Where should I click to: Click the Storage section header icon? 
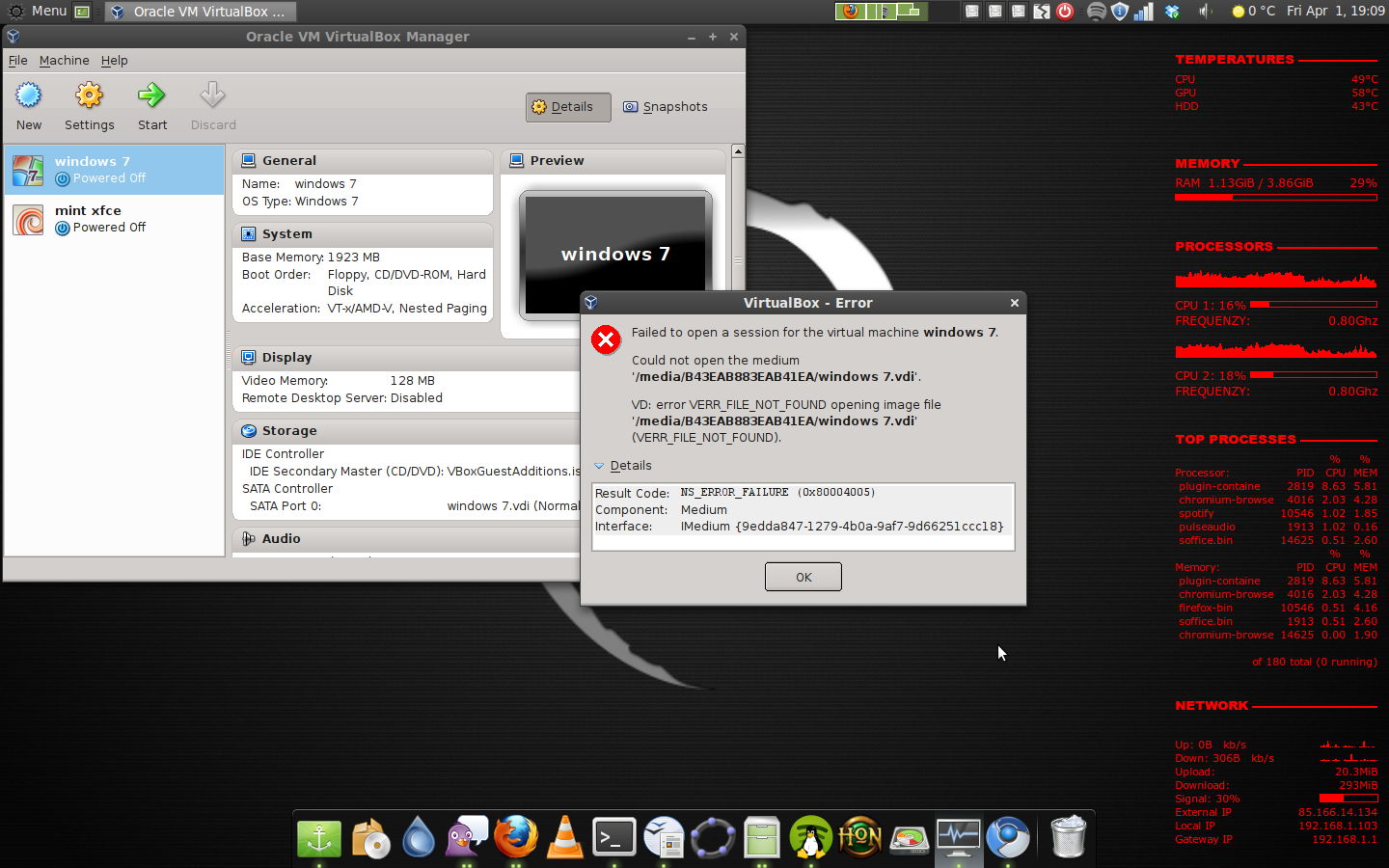(249, 431)
